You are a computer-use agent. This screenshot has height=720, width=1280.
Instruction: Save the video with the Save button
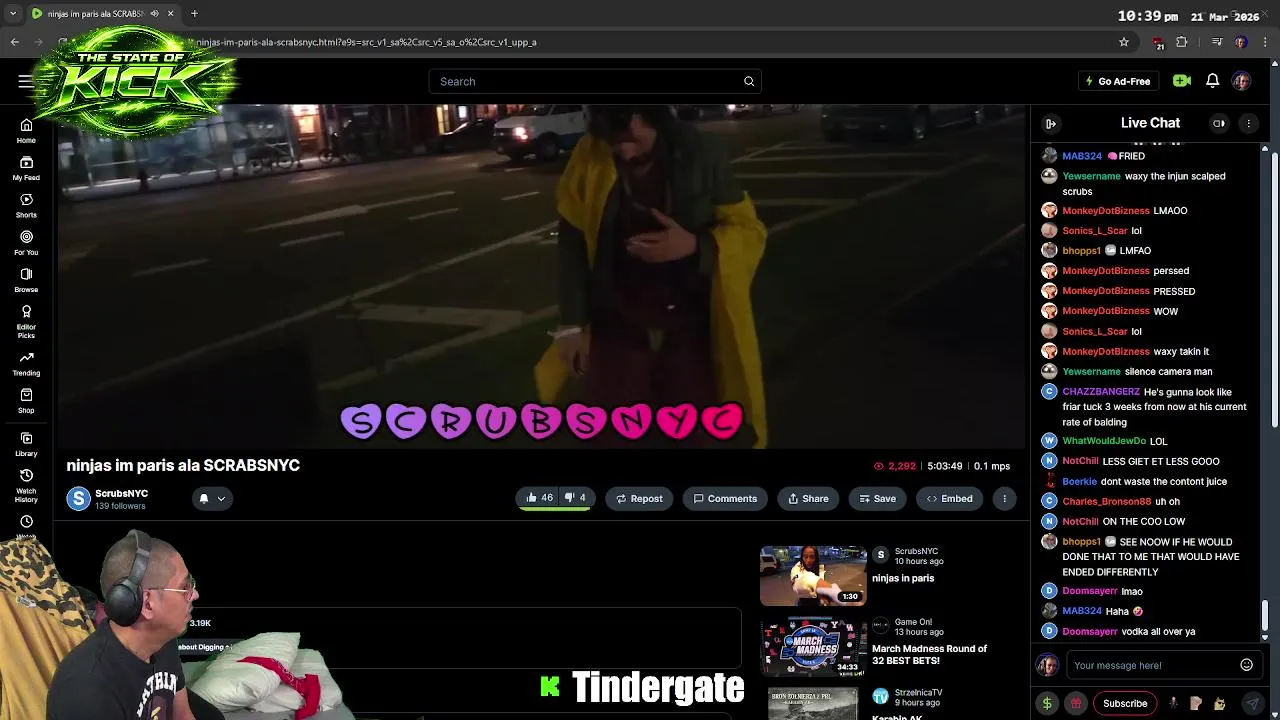(877, 498)
